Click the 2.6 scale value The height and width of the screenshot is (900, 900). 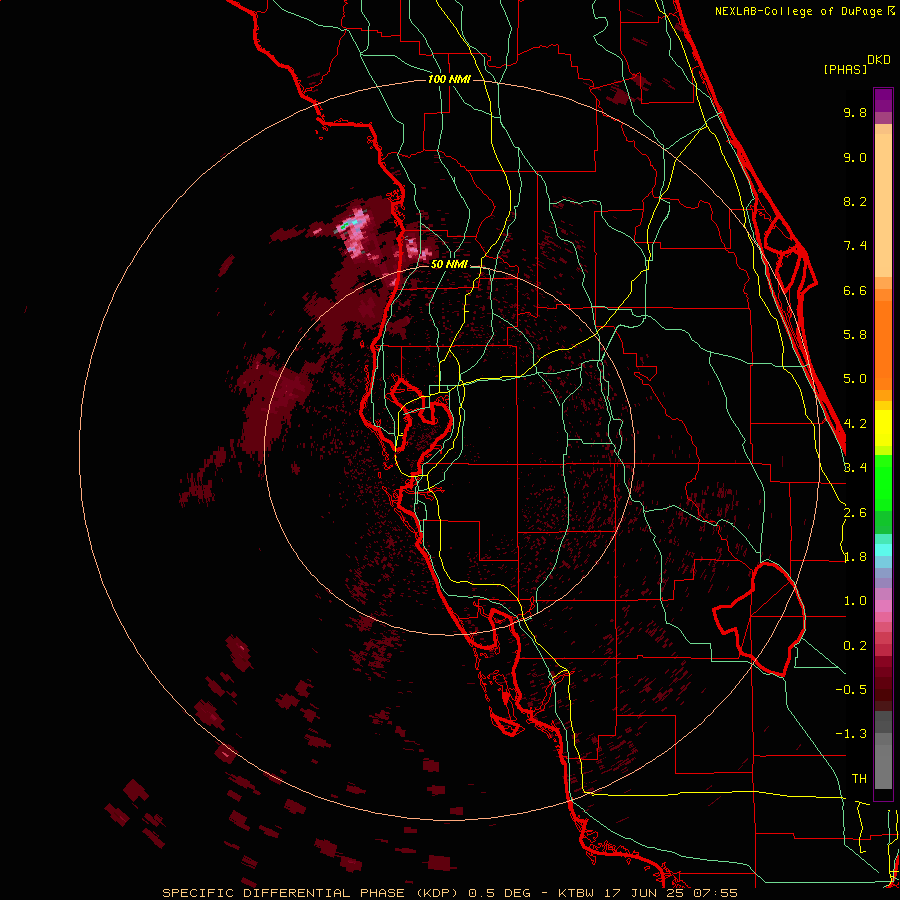tap(855, 513)
